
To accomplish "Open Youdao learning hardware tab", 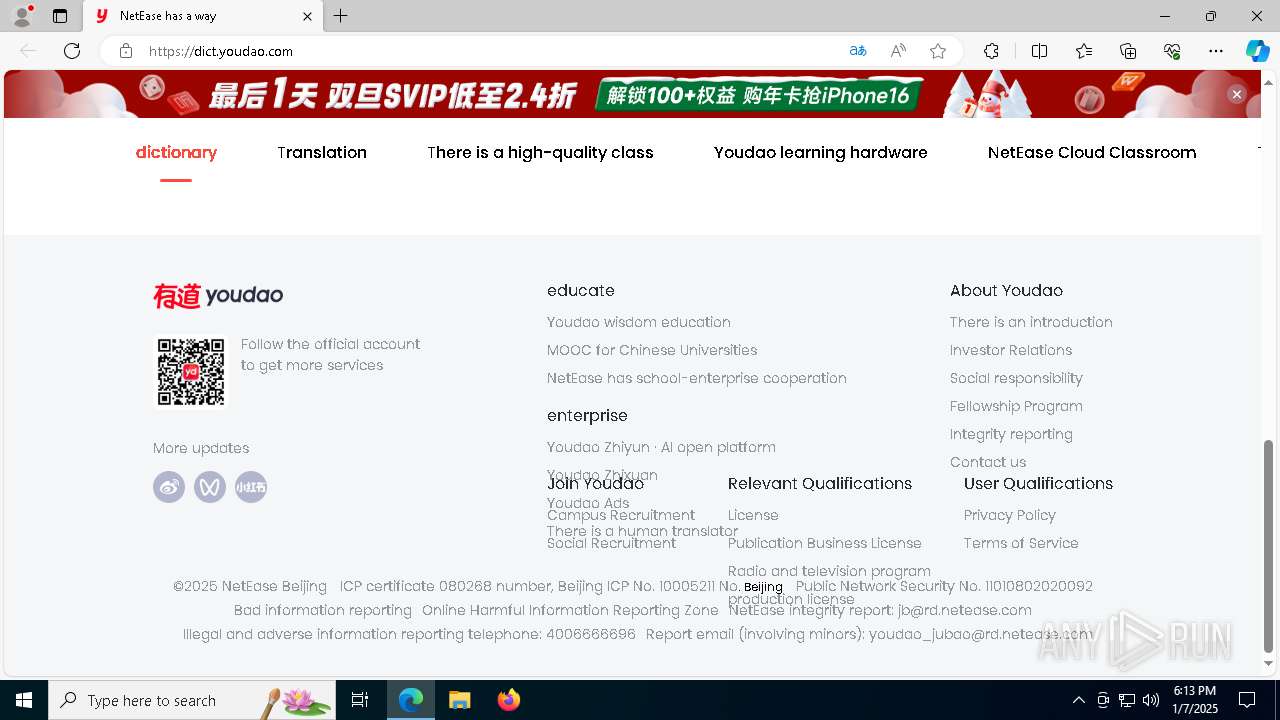I will 821,152.
